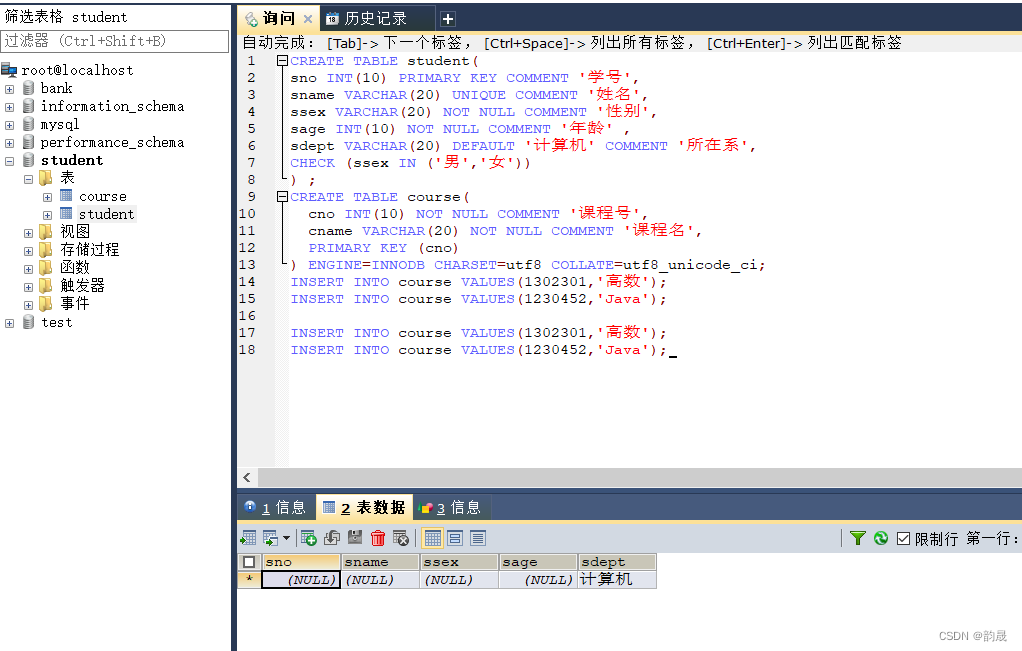Select the course table in tree
Image resolution: width=1022 pixels, height=651 pixels.
click(x=102, y=196)
